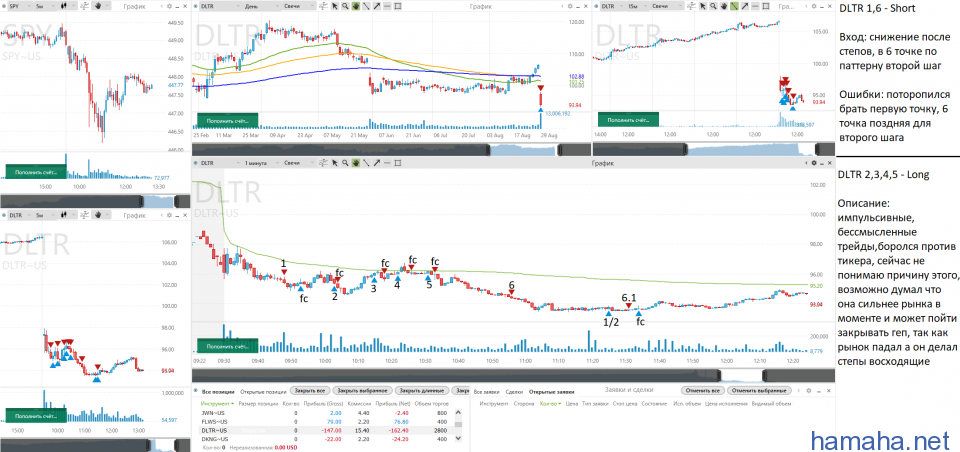Click 'Отменить выбранные' button

759,391
